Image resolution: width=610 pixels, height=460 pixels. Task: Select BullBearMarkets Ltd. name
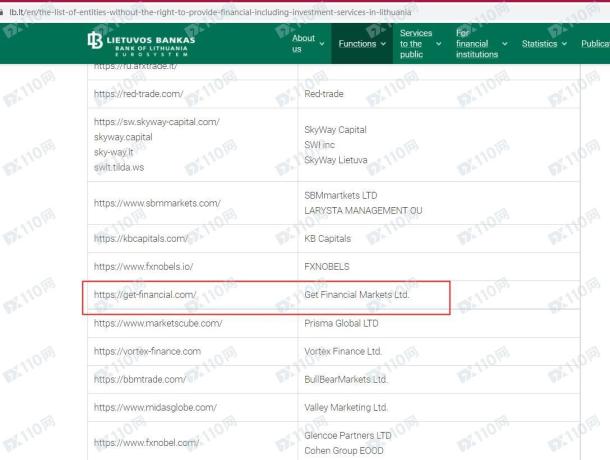346,379
